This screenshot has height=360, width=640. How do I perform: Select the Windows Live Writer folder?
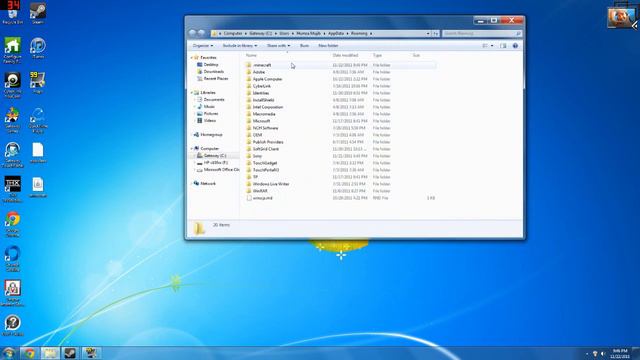(x=271, y=184)
